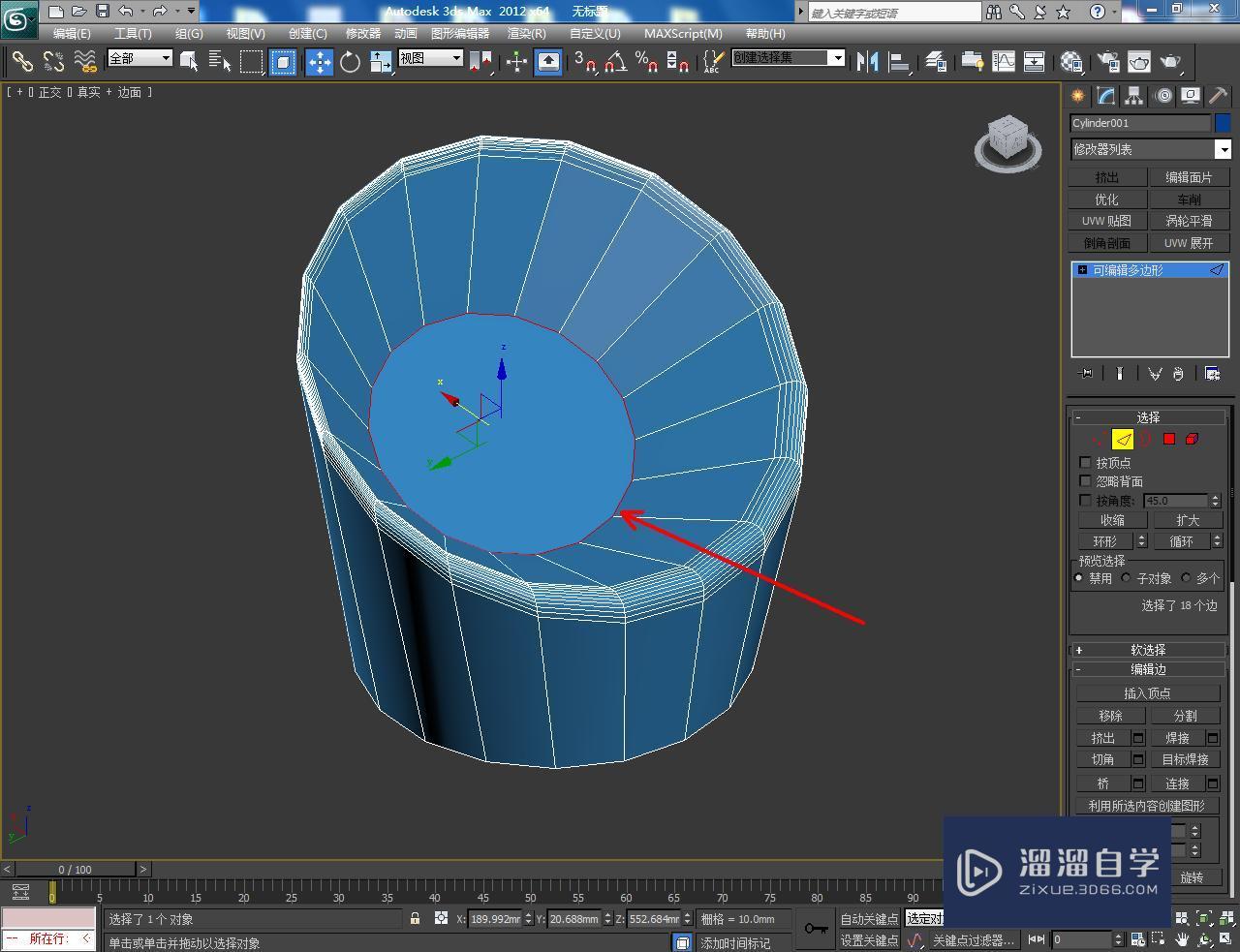
Task: Click the Cylinder001 object name field
Action: coord(1140,123)
